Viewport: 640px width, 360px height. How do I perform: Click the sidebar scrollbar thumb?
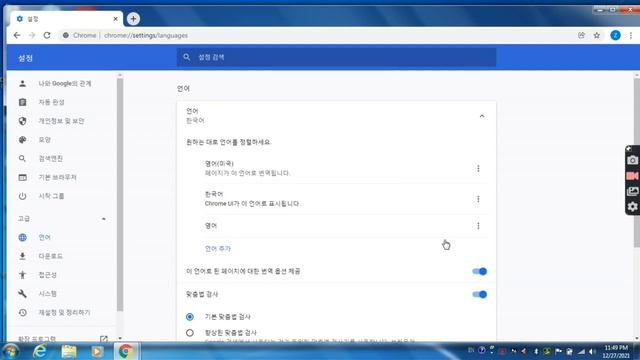(x=120, y=195)
